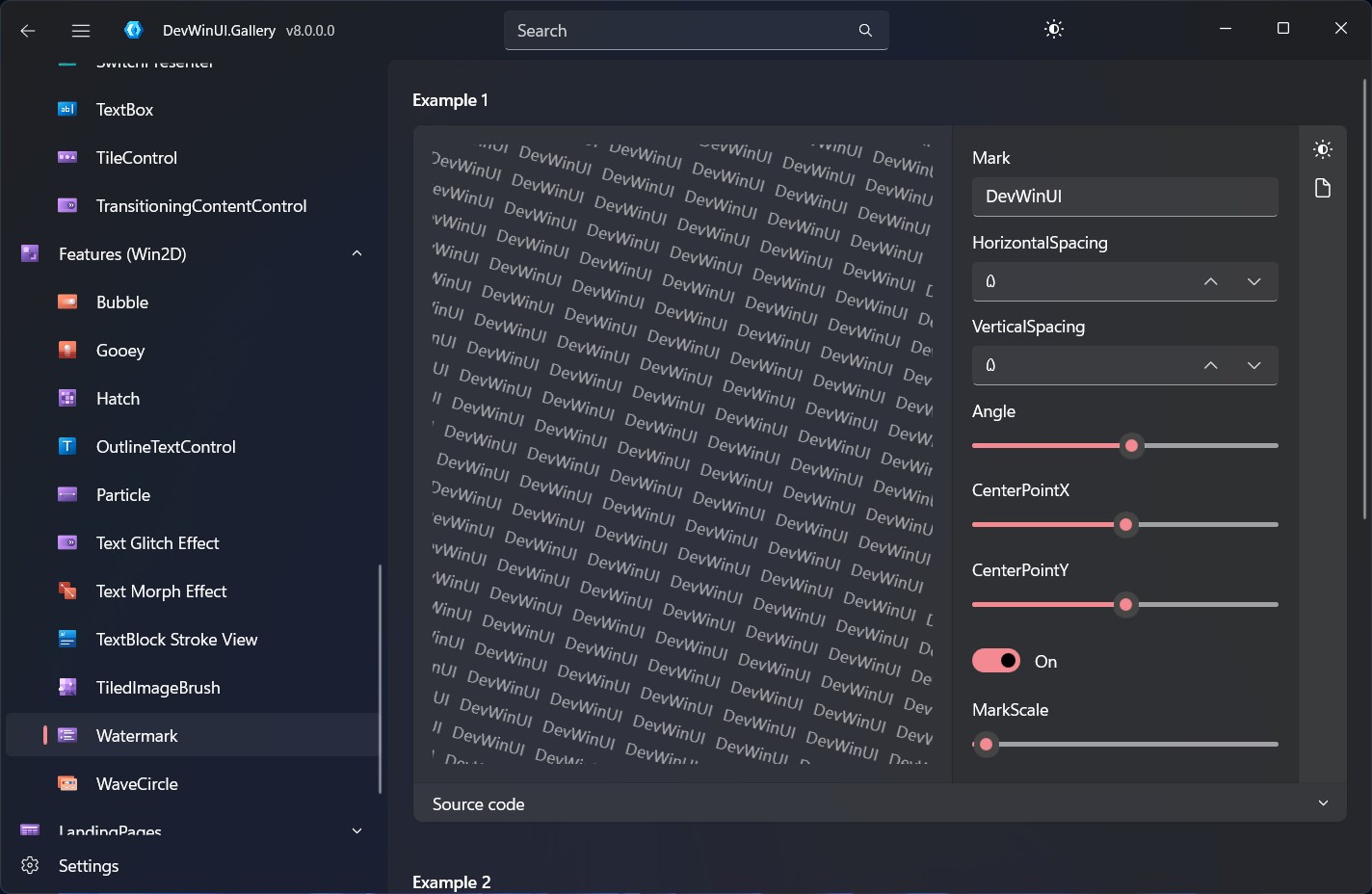The height and width of the screenshot is (894, 1372).
Task: Open TextBlock Stroke View sample
Action: (x=193, y=640)
